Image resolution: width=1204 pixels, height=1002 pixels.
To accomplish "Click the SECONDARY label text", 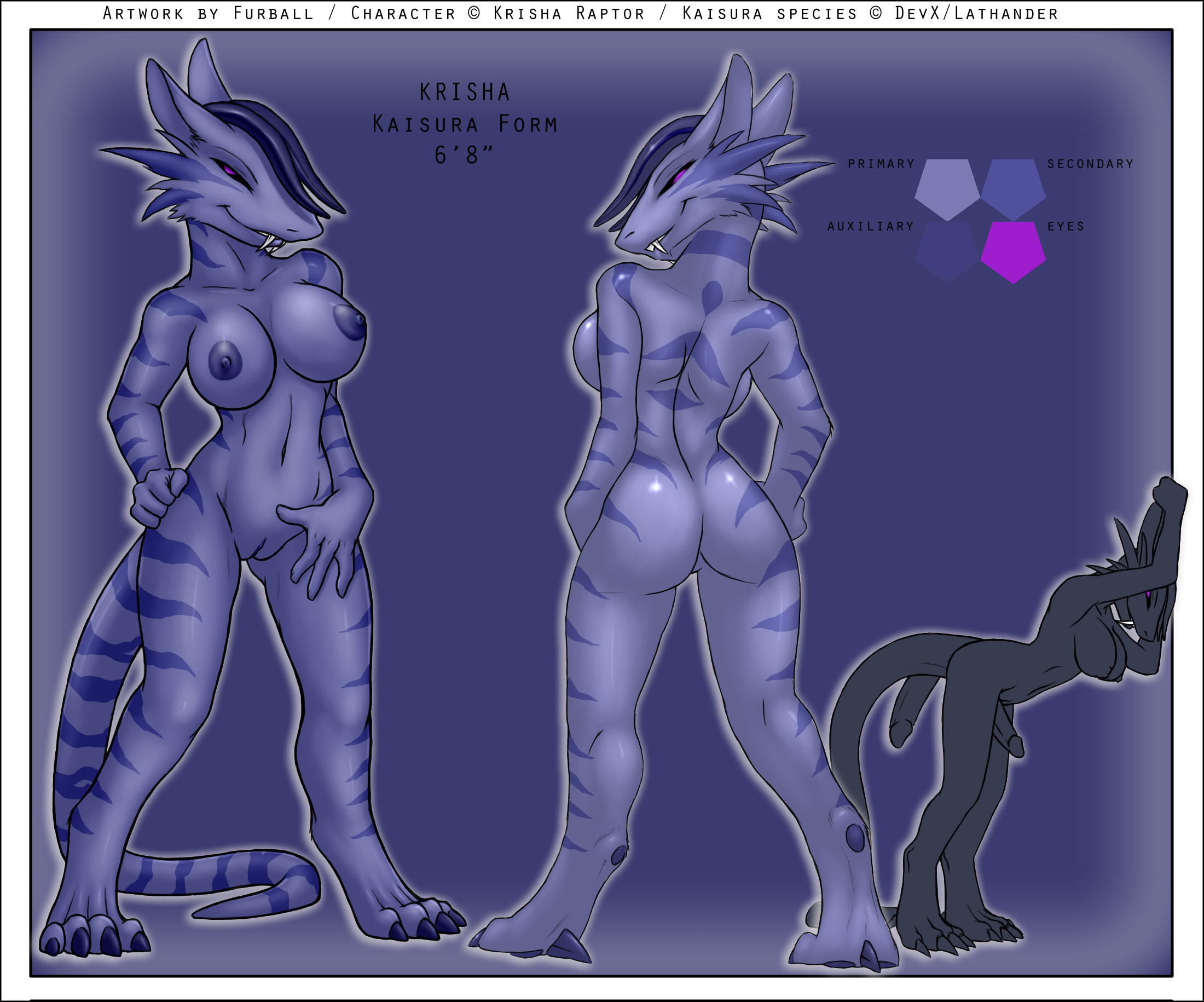I will click(x=1091, y=164).
